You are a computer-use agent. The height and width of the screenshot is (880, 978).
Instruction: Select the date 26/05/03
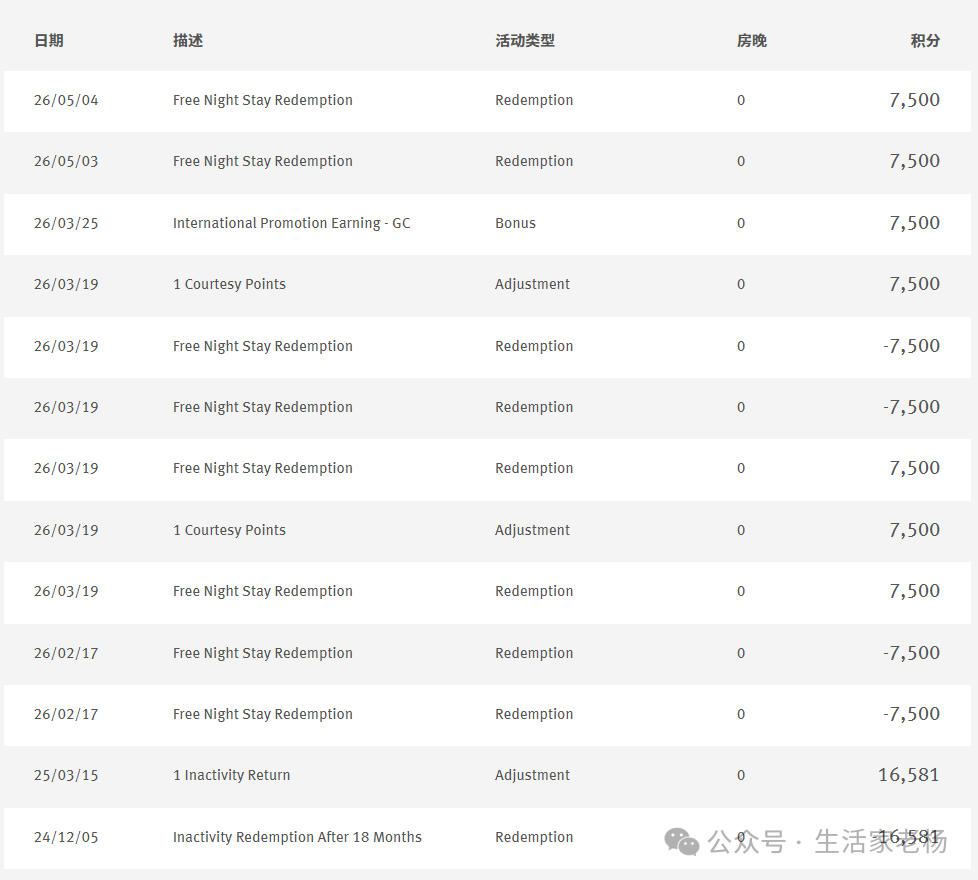pyautogui.click(x=66, y=162)
